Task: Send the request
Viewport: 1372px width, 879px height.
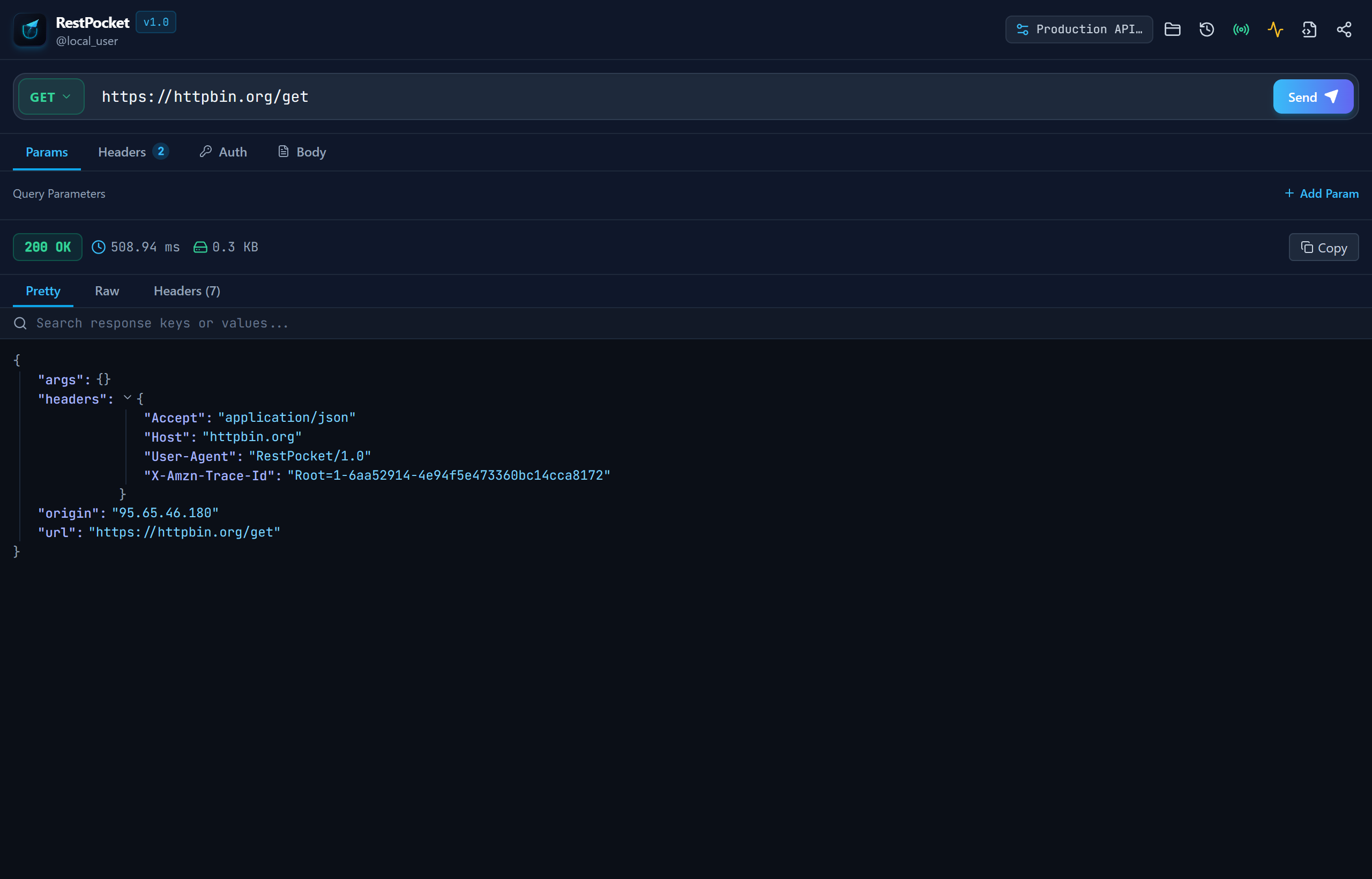Action: (x=1313, y=96)
